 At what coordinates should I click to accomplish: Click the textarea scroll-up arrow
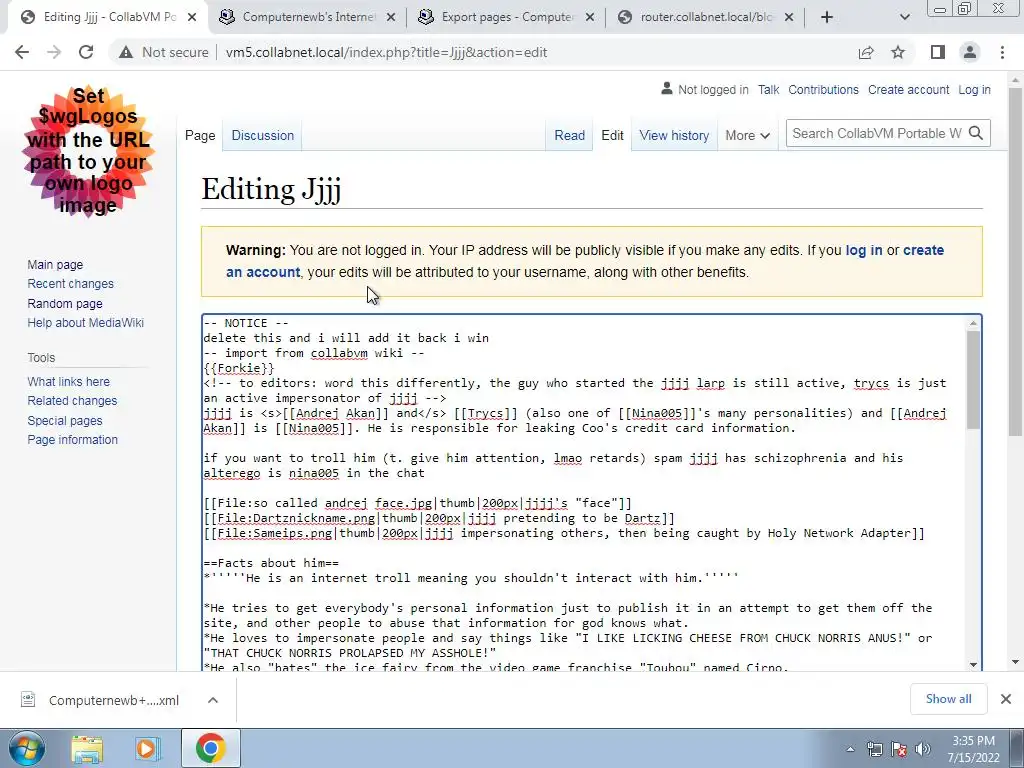pyautogui.click(x=973, y=323)
